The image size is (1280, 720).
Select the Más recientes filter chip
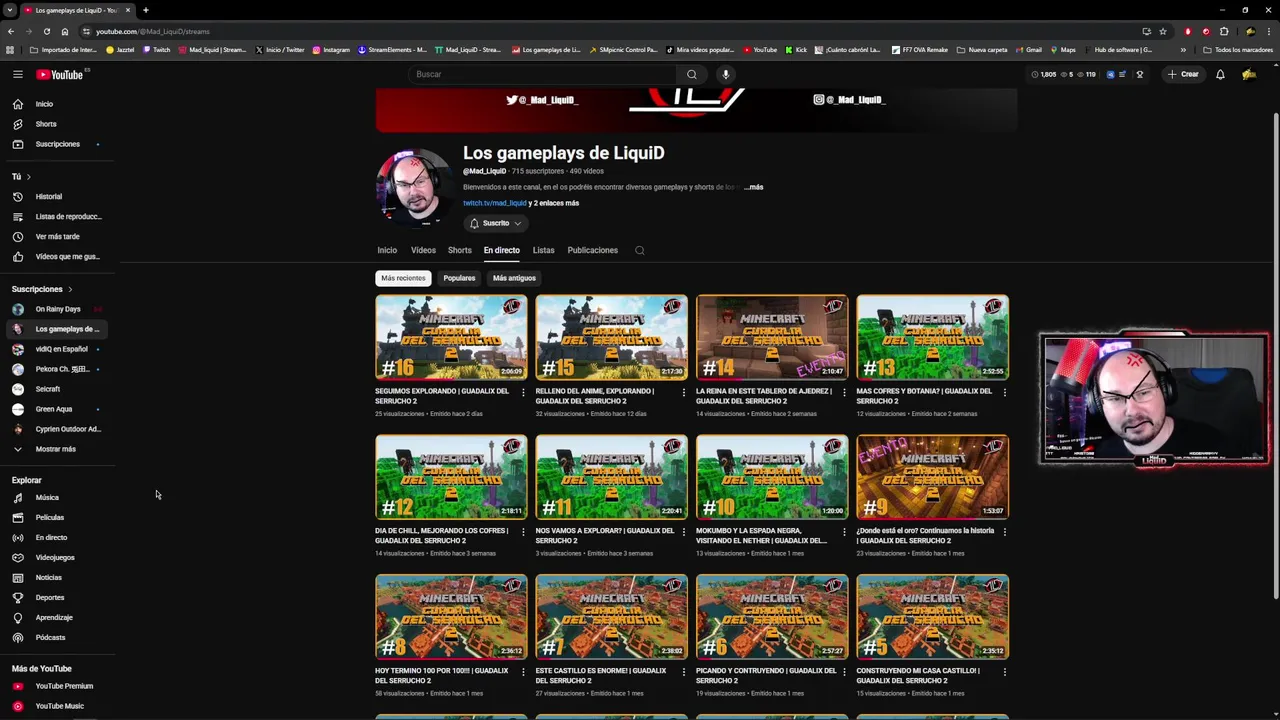(x=403, y=278)
